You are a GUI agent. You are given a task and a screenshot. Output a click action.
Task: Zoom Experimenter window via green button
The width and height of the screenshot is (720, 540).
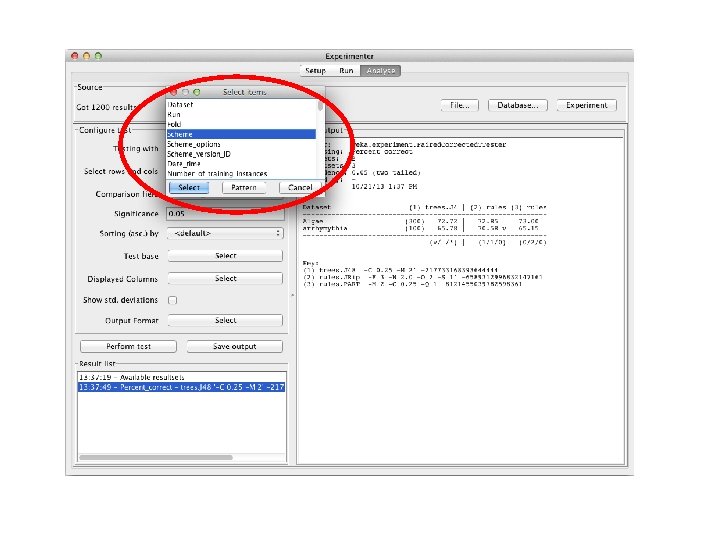click(98, 56)
